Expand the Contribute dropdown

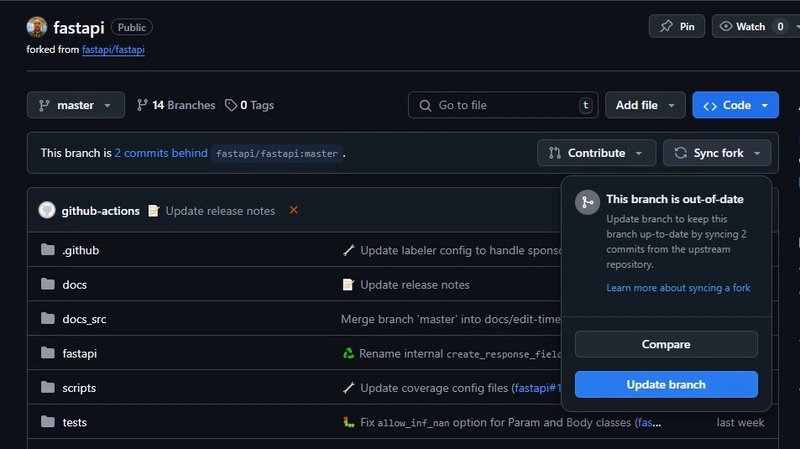(x=596, y=153)
